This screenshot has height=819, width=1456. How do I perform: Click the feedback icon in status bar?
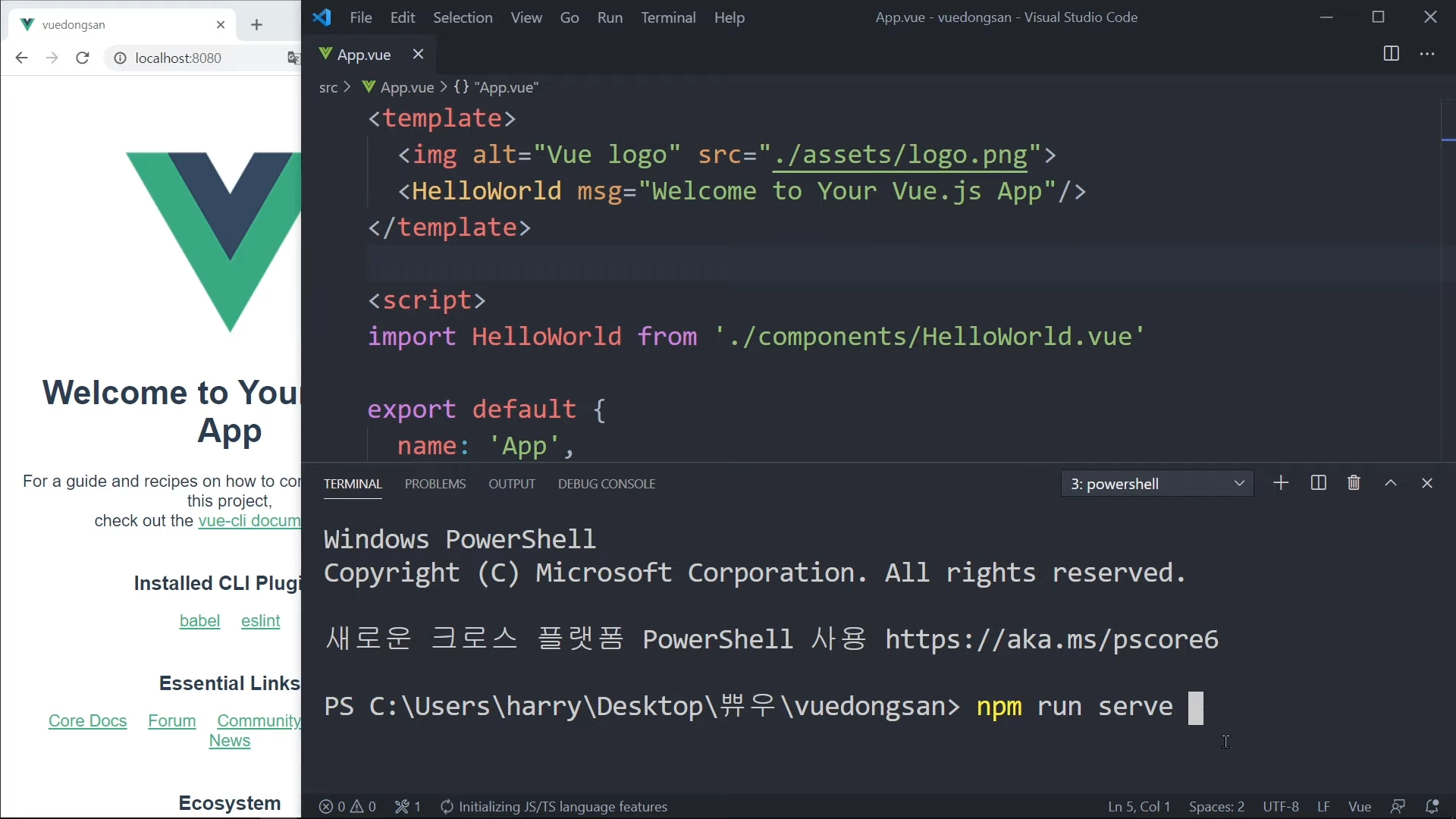pos(1398,807)
